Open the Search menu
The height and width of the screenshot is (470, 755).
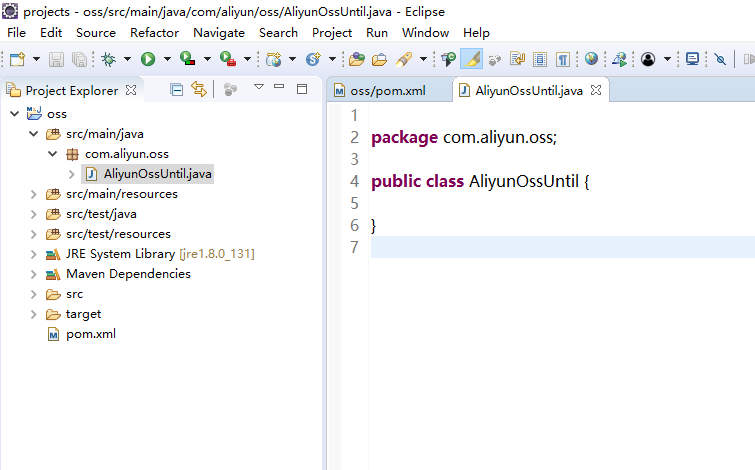pyautogui.click(x=278, y=33)
